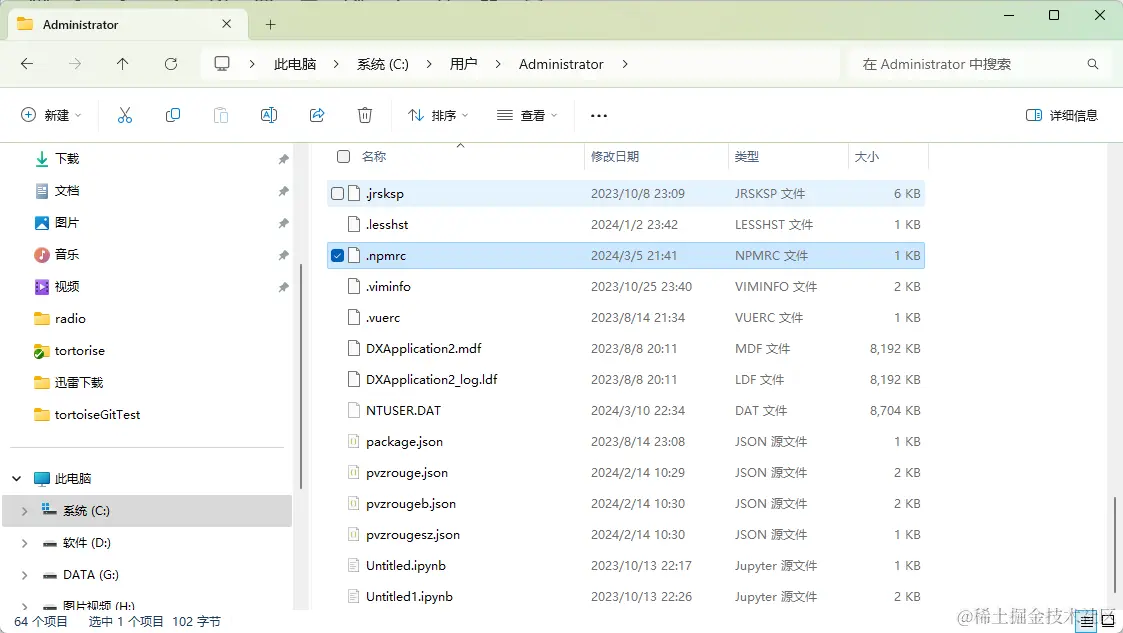Go forward with the right arrow
The width and height of the screenshot is (1123, 633).
(75, 64)
